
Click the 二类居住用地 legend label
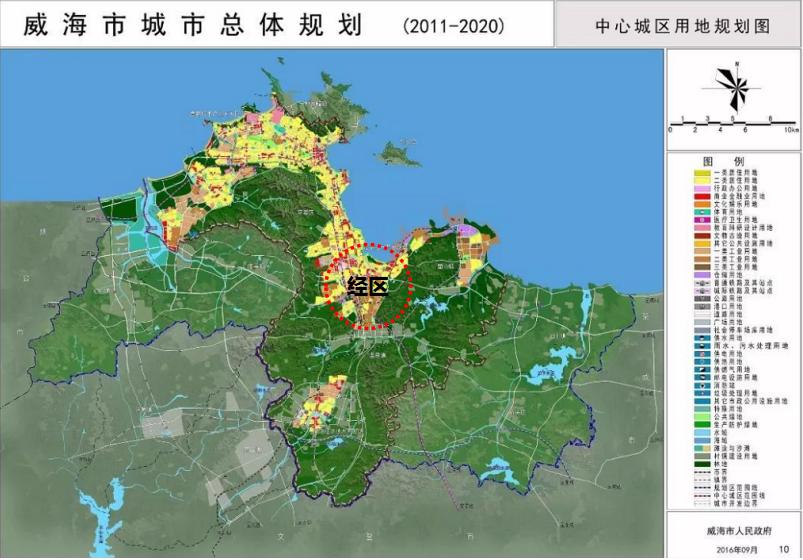tap(735, 181)
